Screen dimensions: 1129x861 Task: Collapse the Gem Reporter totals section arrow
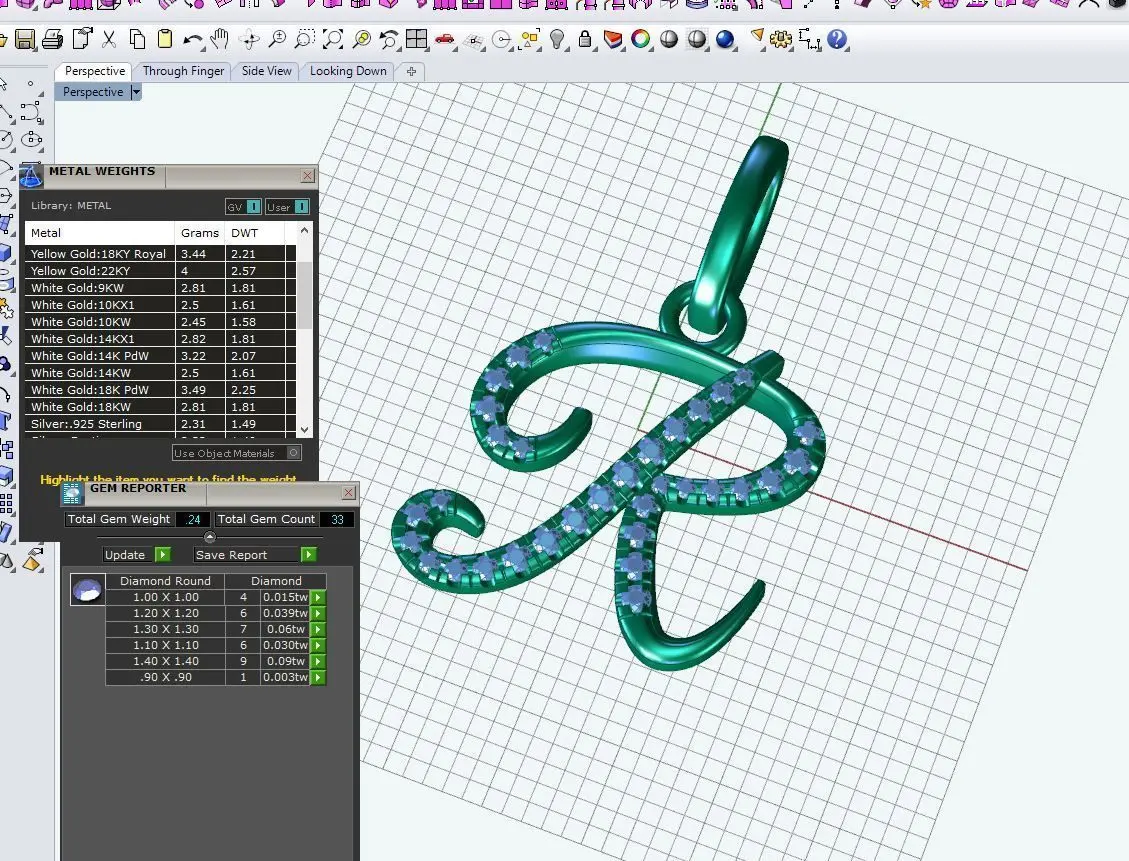pos(210,537)
